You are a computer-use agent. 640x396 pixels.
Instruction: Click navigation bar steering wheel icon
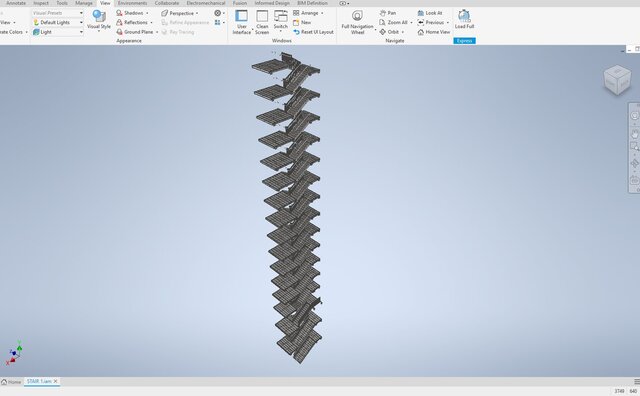pos(634,116)
